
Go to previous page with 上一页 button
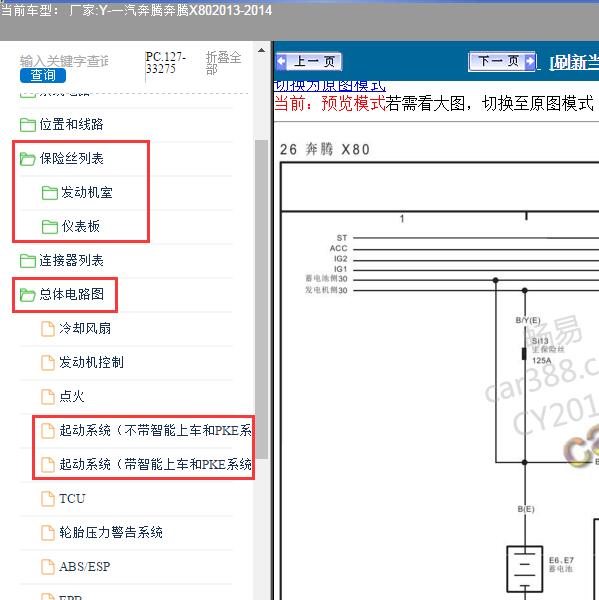pos(308,61)
